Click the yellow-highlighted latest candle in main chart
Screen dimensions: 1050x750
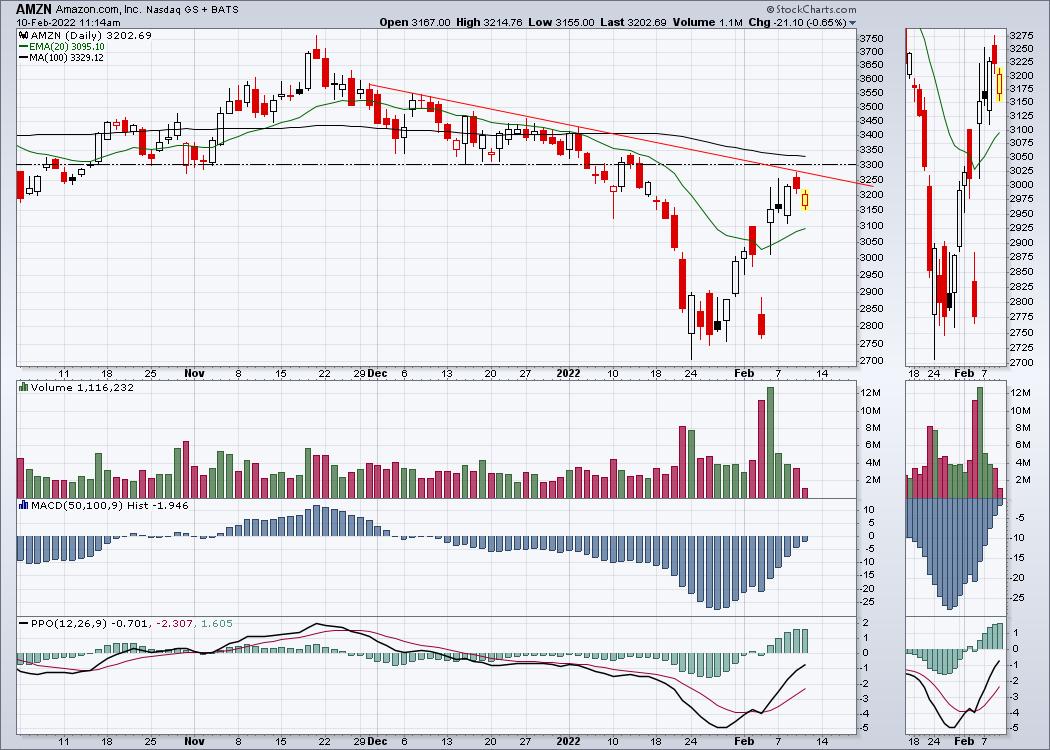pos(805,200)
